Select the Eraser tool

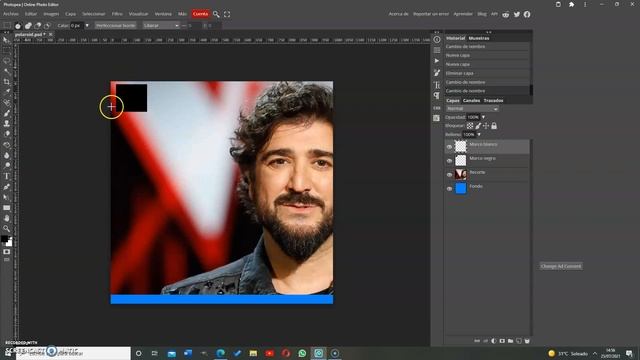tap(6, 134)
